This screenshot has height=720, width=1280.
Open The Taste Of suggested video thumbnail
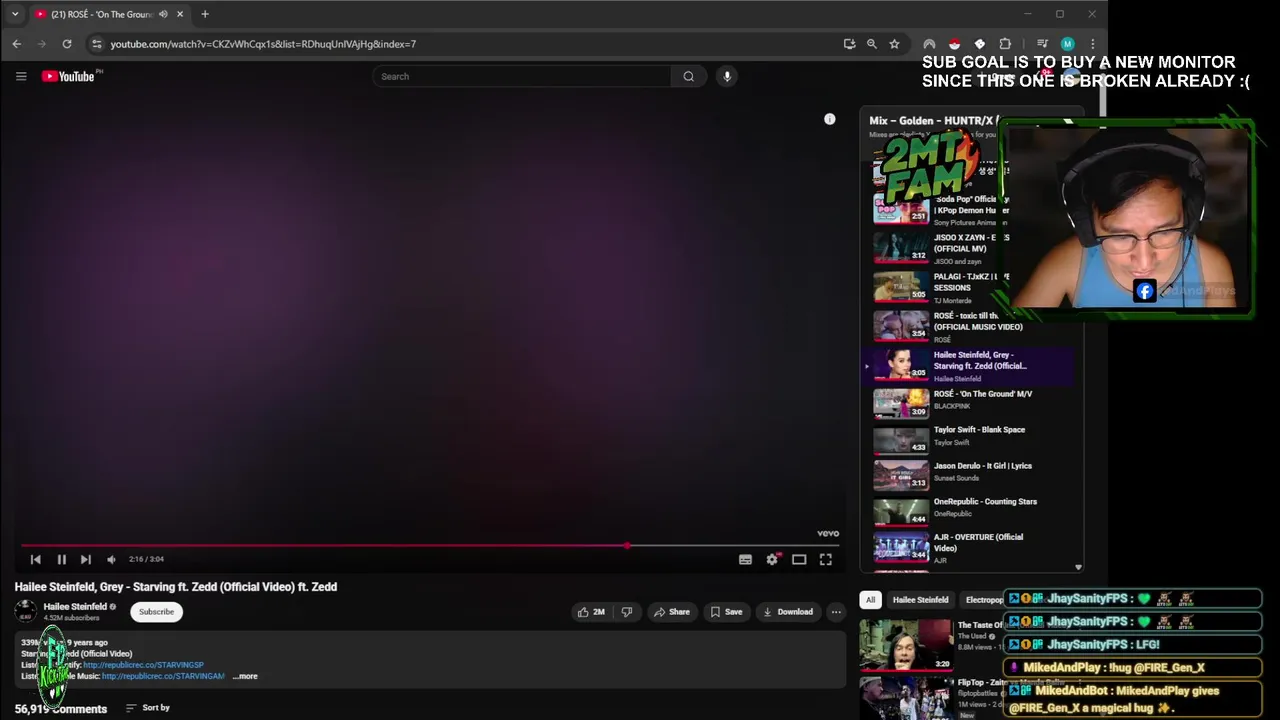[906, 645]
